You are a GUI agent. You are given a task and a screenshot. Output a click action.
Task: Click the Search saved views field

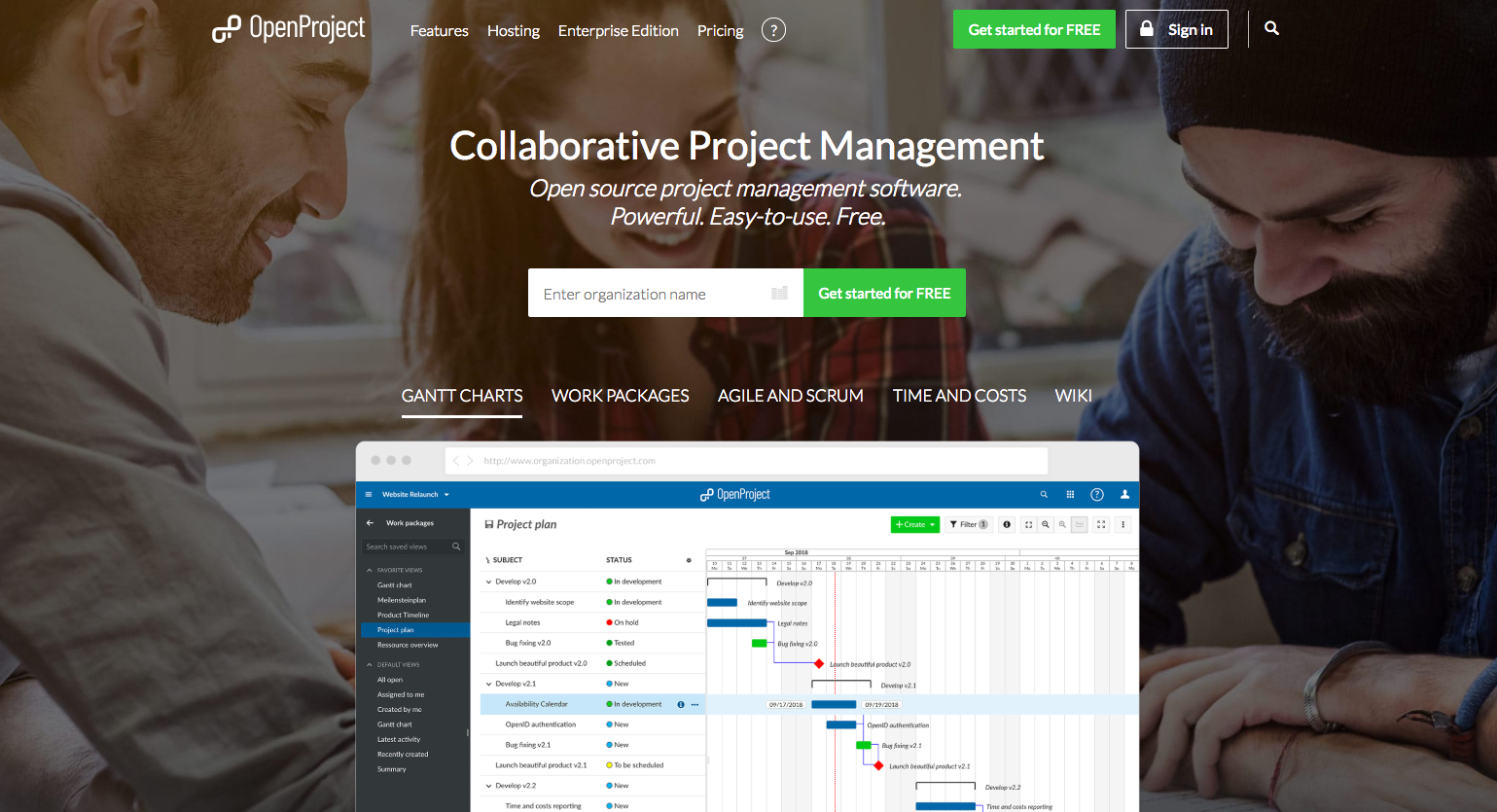point(413,547)
